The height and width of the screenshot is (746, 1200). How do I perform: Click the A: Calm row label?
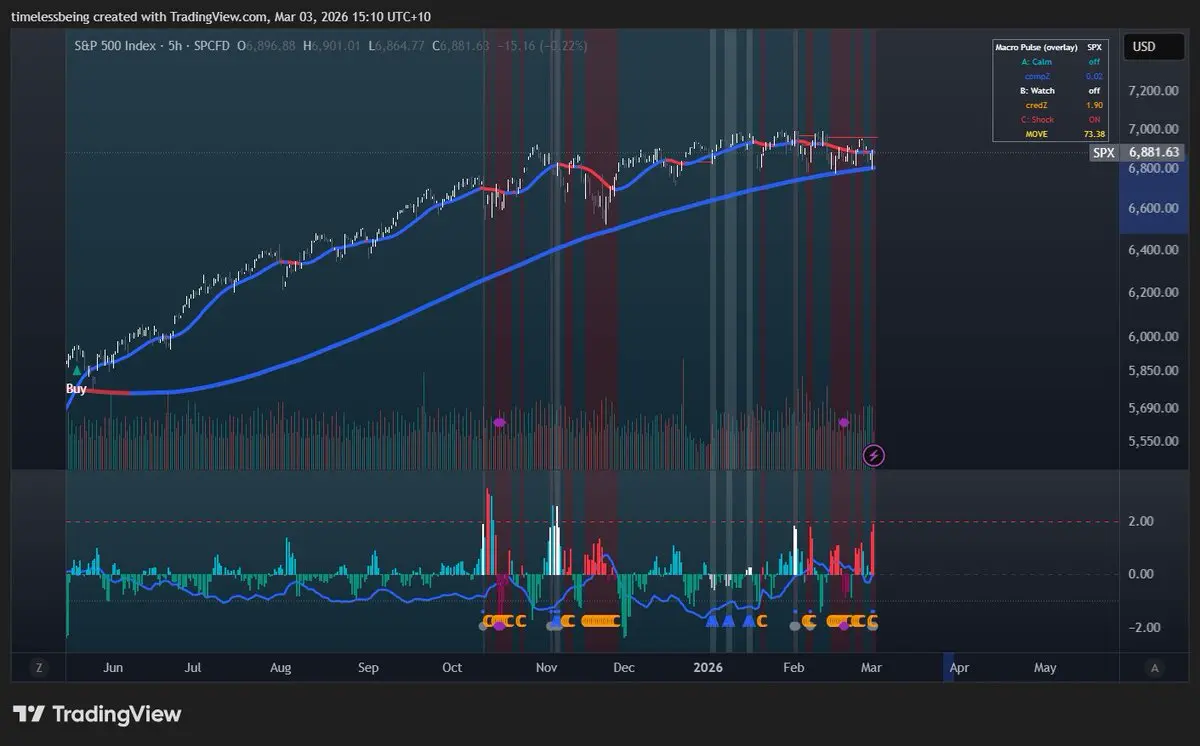(x=1037, y=62)
